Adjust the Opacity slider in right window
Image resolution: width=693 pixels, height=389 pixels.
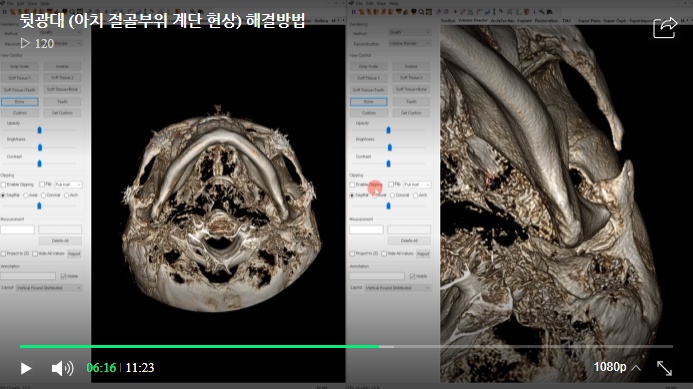tap(388, 130)
